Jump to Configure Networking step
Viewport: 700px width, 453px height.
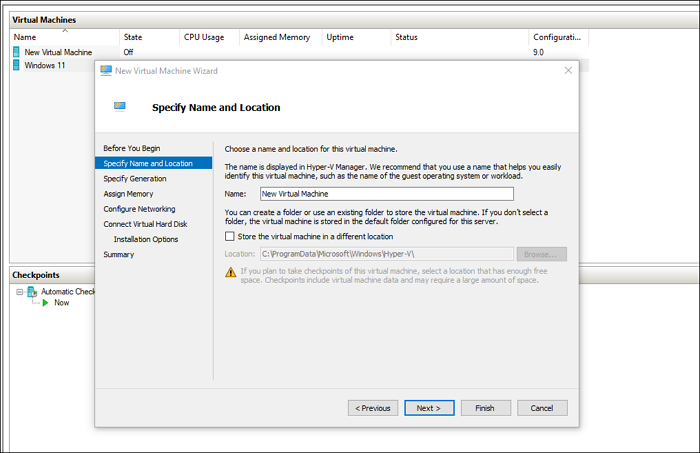point(139,209)
